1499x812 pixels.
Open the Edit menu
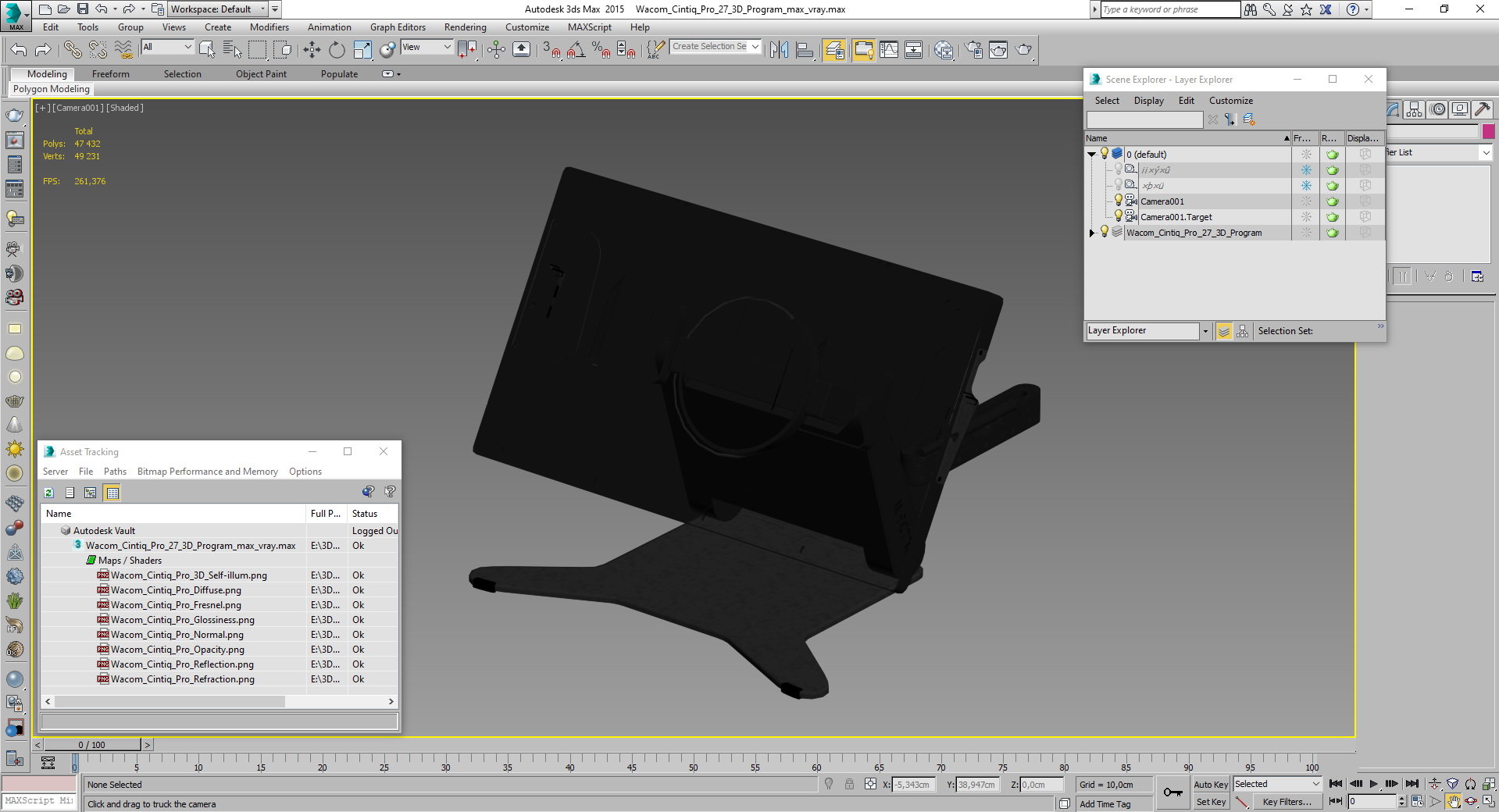pyautogui.click(x=51, y=27)
